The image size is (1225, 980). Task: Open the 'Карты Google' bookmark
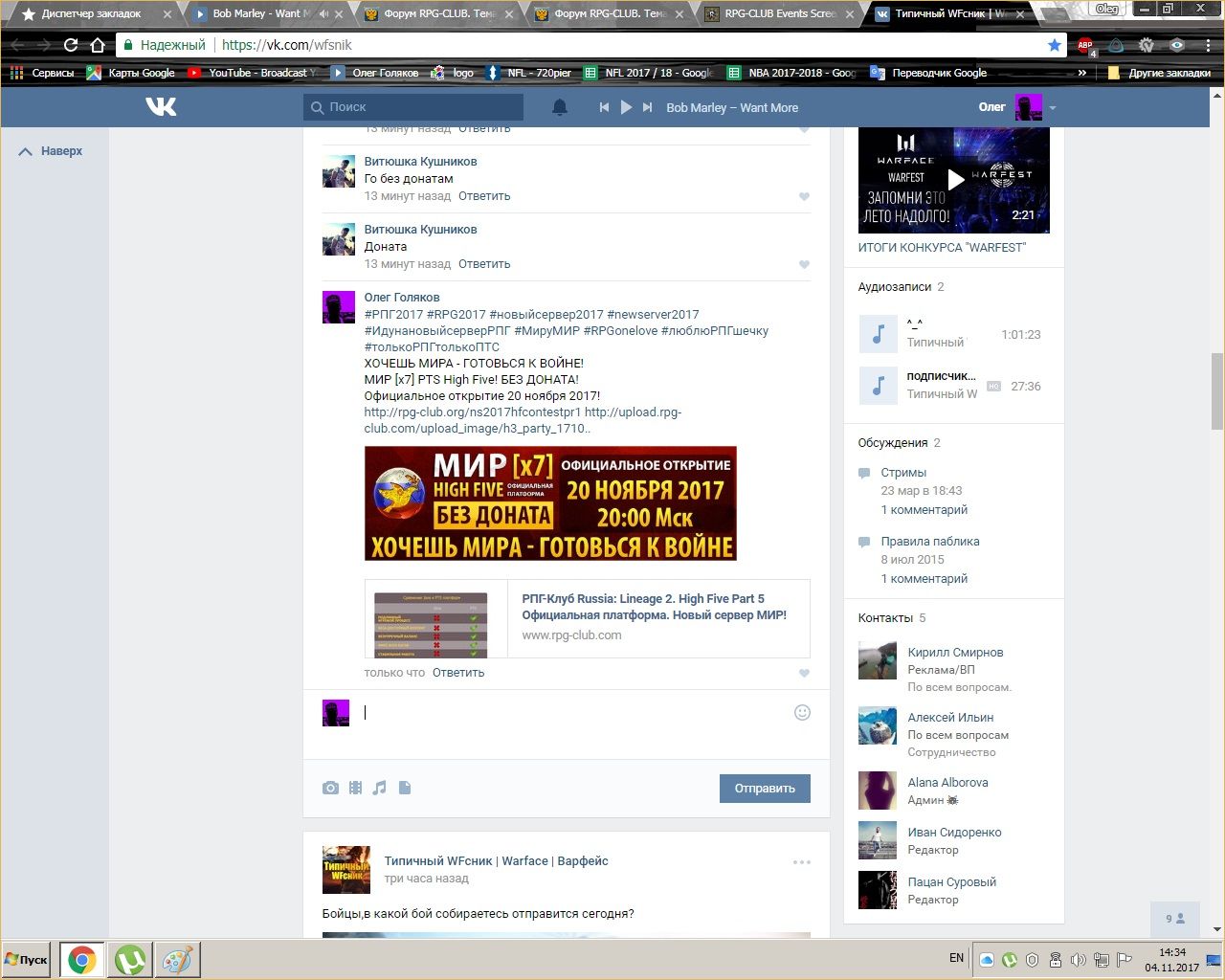click(131, 73)
